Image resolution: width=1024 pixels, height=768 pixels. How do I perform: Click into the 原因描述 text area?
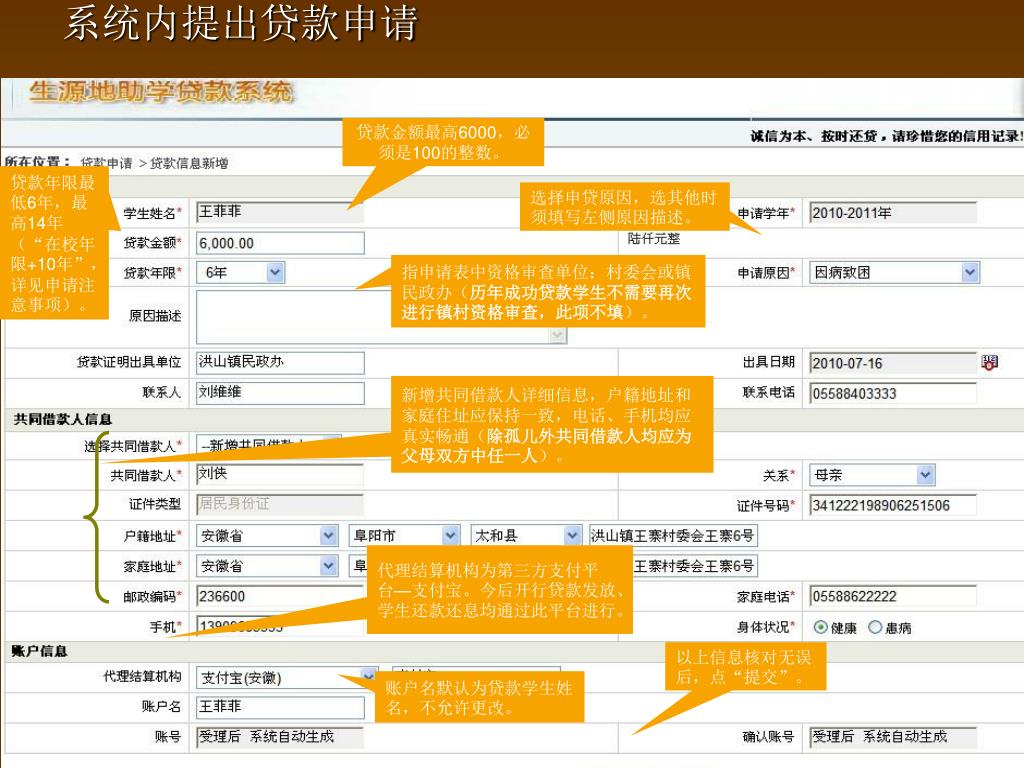370,316
